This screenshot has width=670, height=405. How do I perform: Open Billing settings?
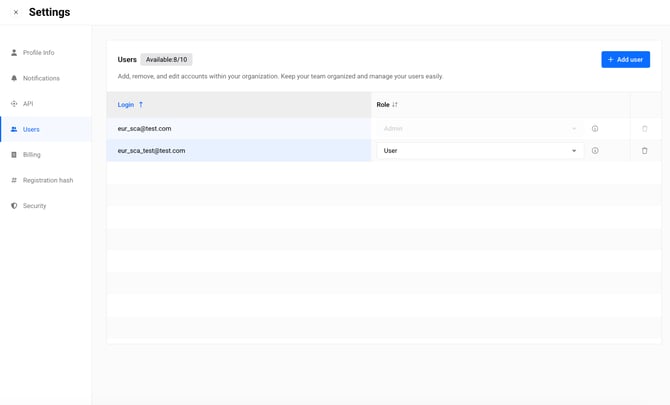pos(46,155)
